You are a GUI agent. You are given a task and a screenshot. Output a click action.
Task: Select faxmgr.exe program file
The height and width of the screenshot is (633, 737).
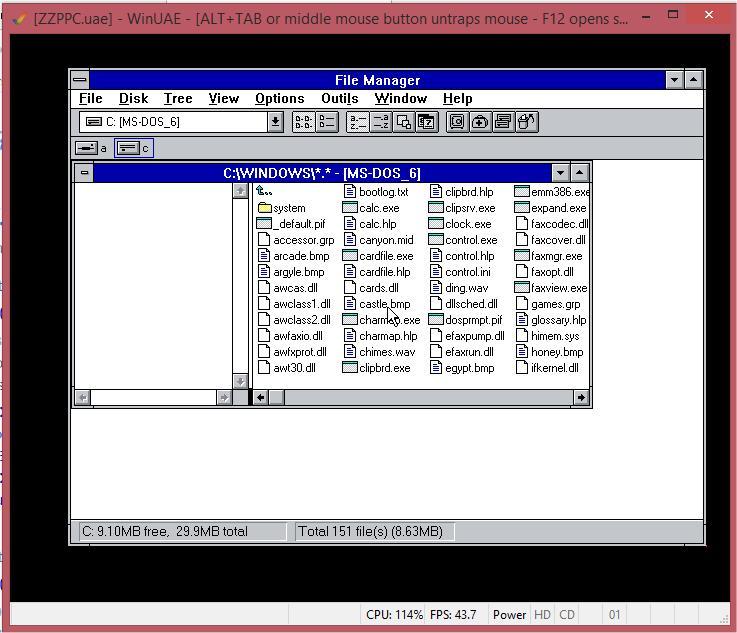(x=549, y=256)
